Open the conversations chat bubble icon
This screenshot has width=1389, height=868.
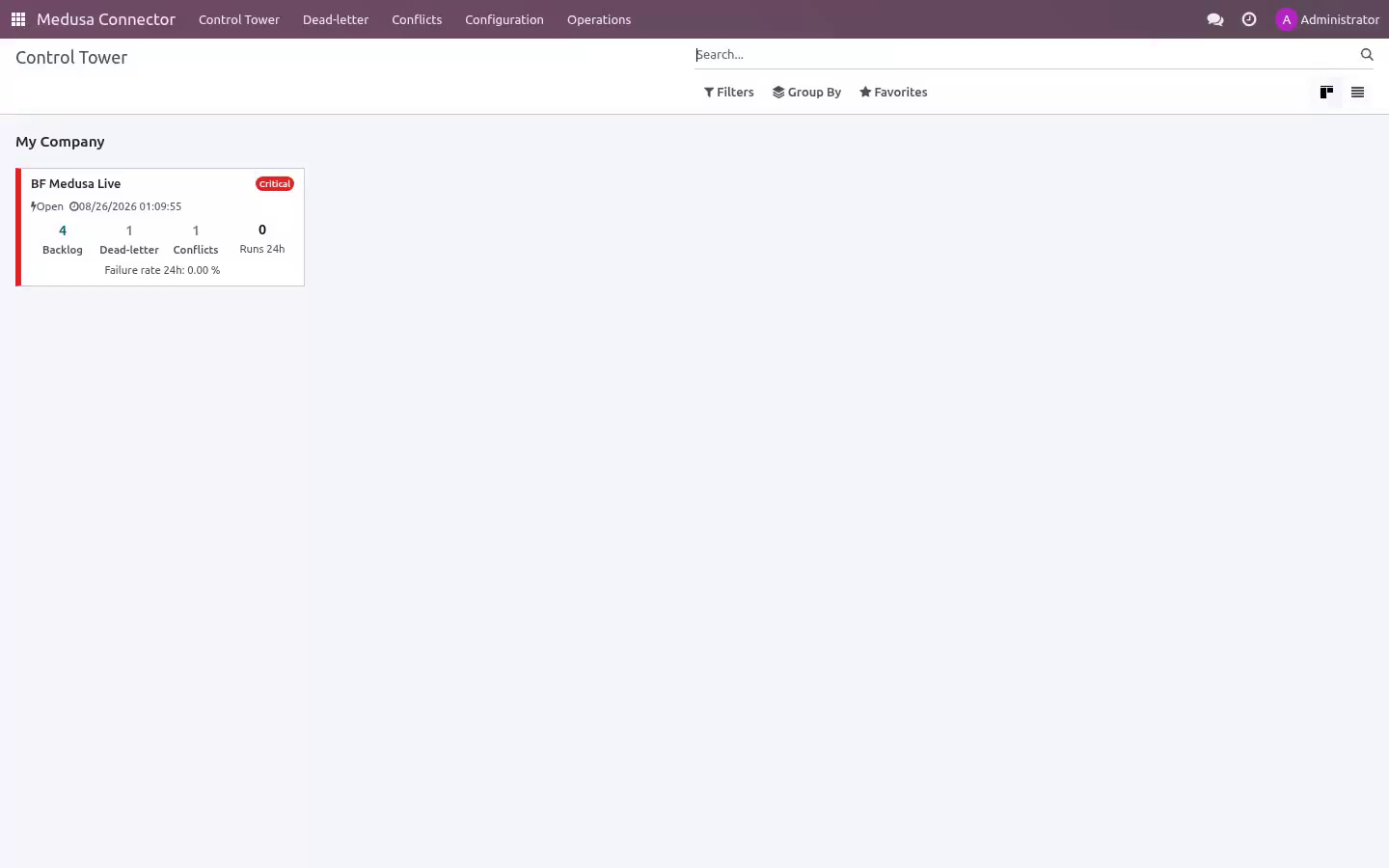click(x=1215, y=19)
